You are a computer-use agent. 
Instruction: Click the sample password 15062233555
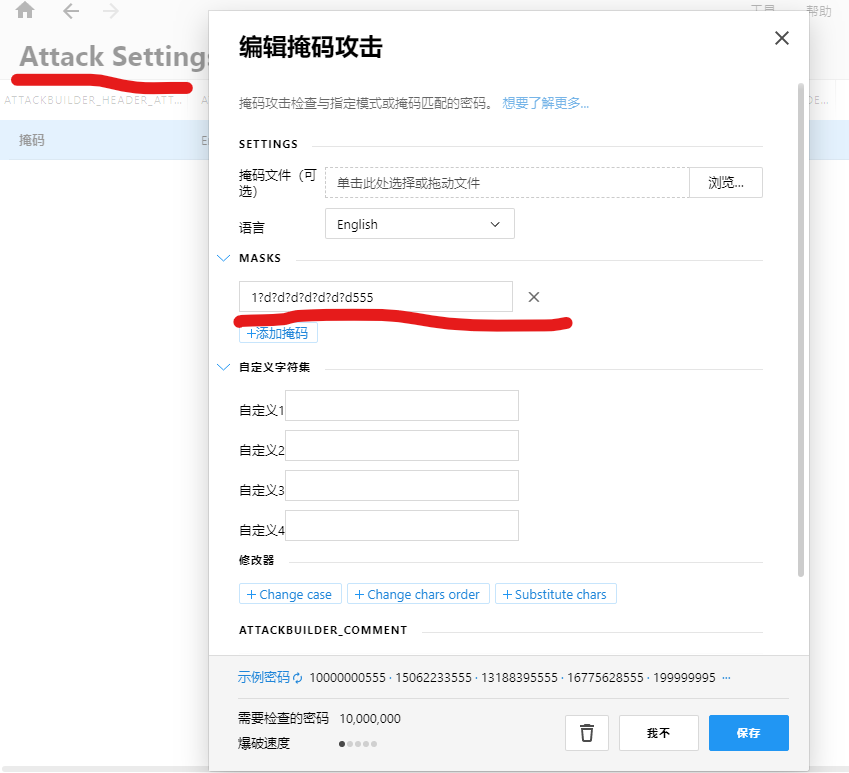[x=433, y=678]
